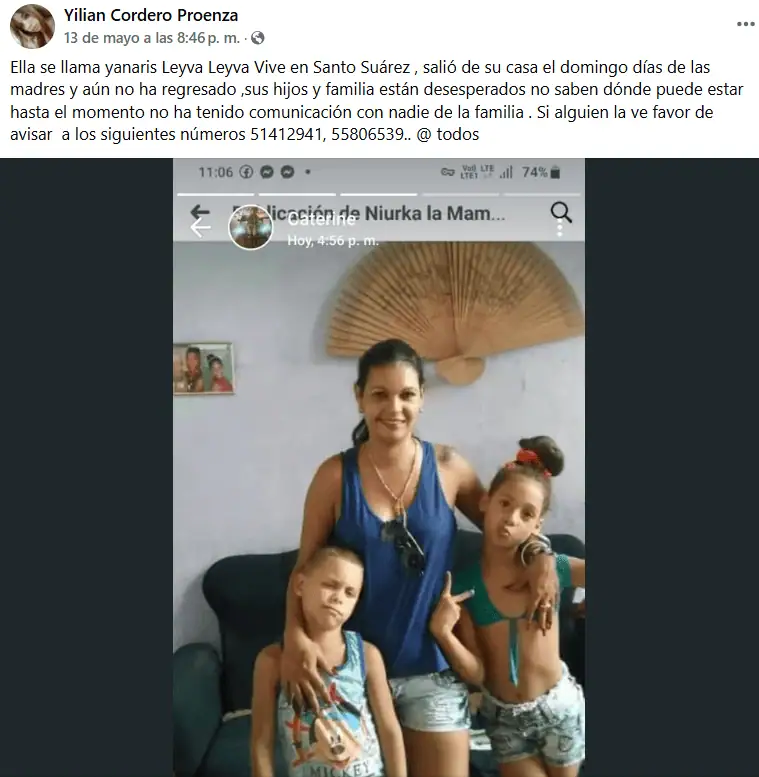Click Yilian Cordero Proenza's profile picture
759x777 pixels.
pyautogui.click(x=32, y=26)
